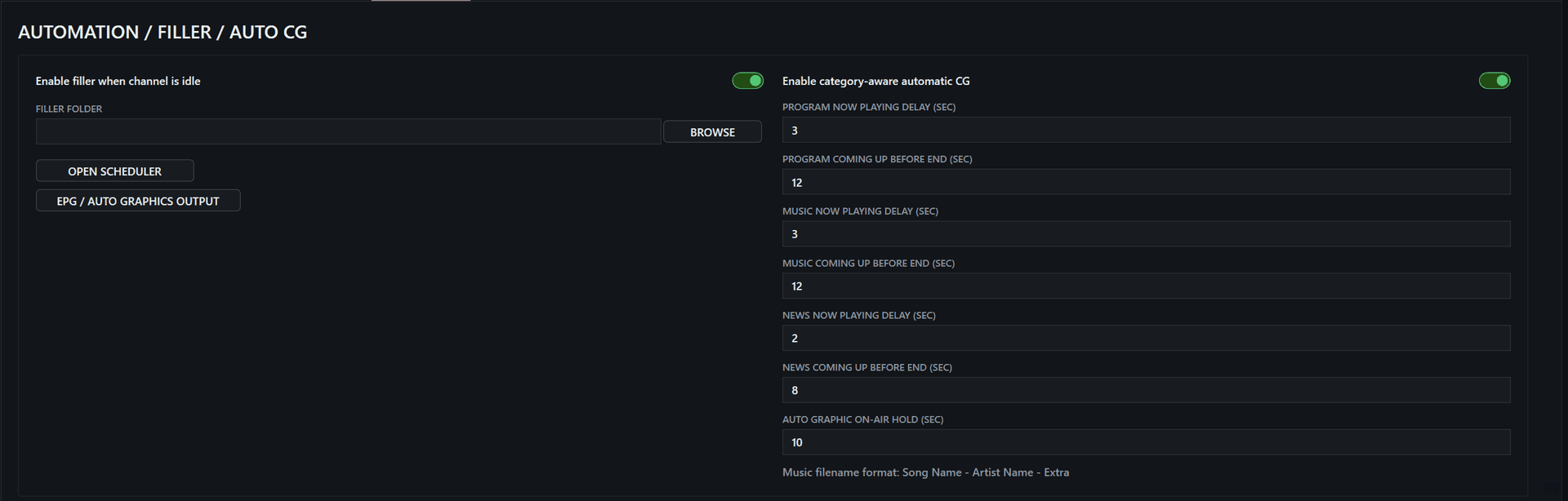Click the NEWS NOW PLAYING DELAY (SEC) label

coord(858,315)
